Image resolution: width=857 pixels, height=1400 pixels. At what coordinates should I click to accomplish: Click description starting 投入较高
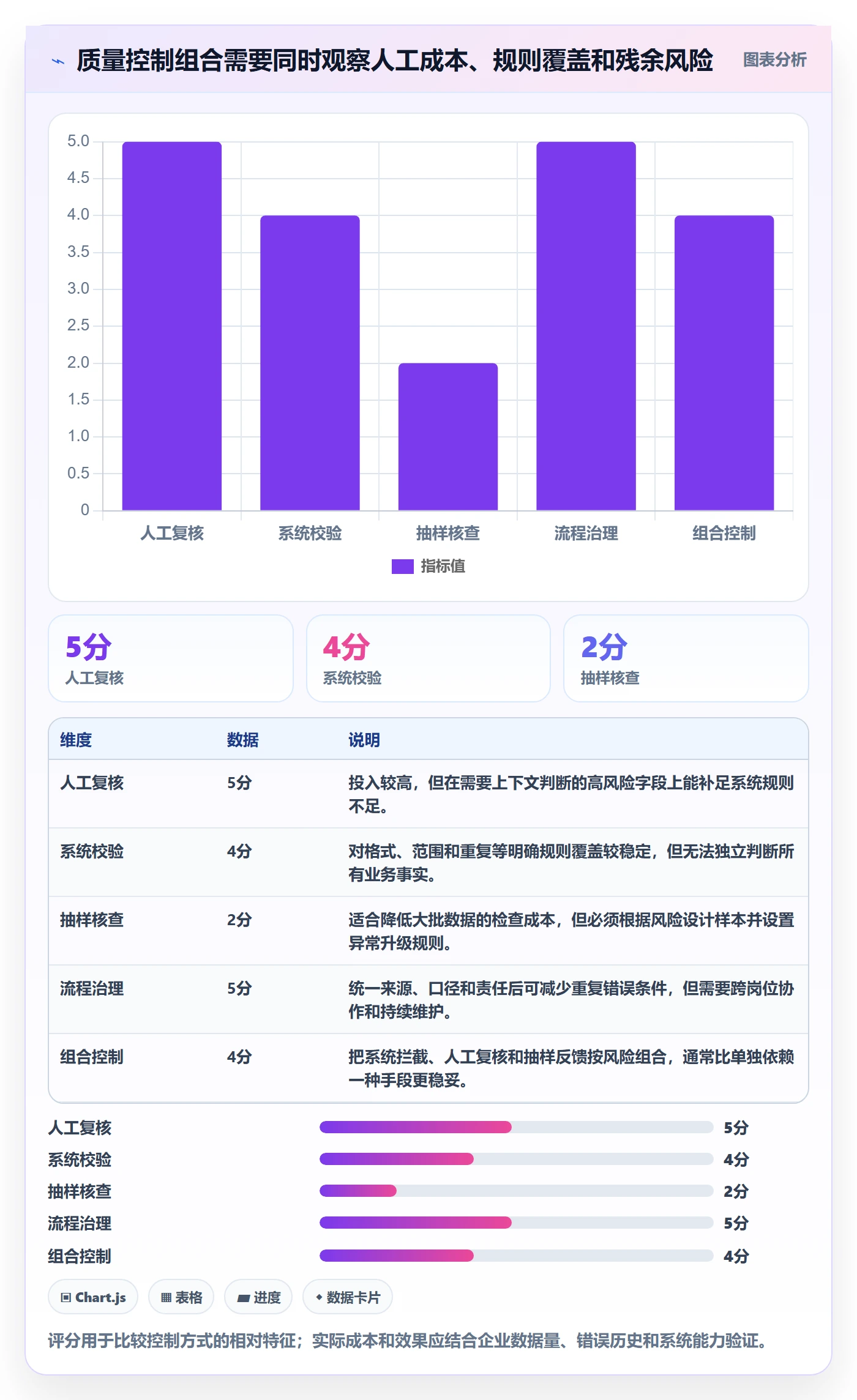click(x=571, y=794)
